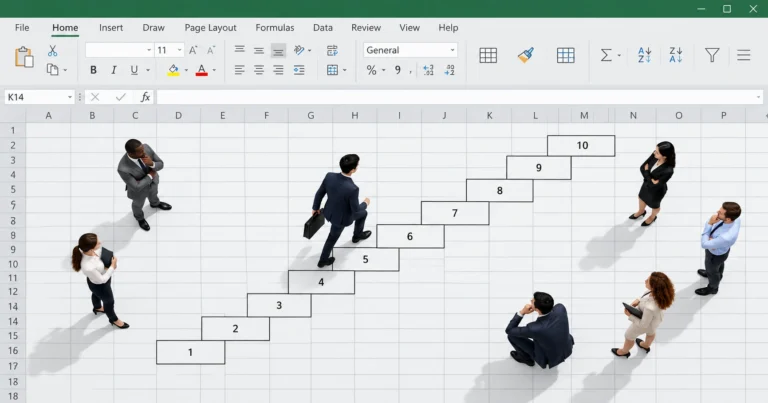The image size is (768, 403).
Task: Switch to the Draw tab
Action: pyautogui.click(x=153, y=28)
